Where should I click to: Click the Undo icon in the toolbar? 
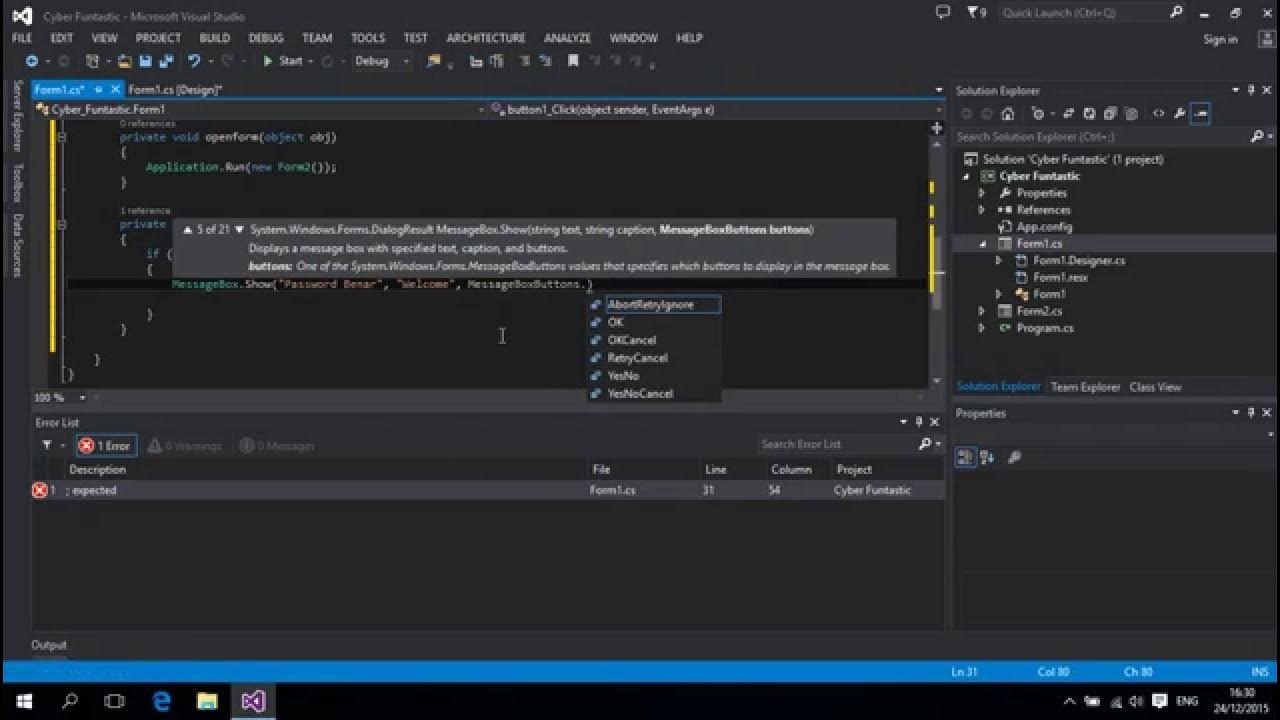point(194,61)
